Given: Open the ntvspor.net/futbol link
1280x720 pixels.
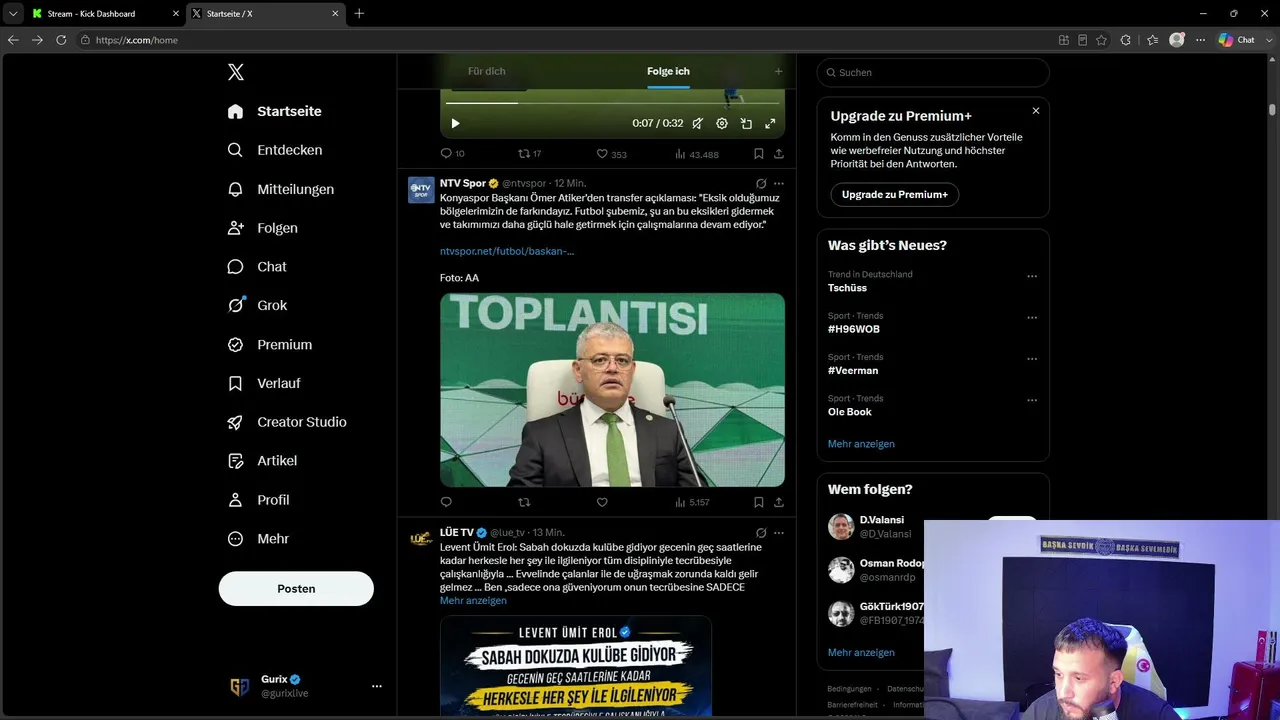Looking at the screenshot, I should point(507,251).
